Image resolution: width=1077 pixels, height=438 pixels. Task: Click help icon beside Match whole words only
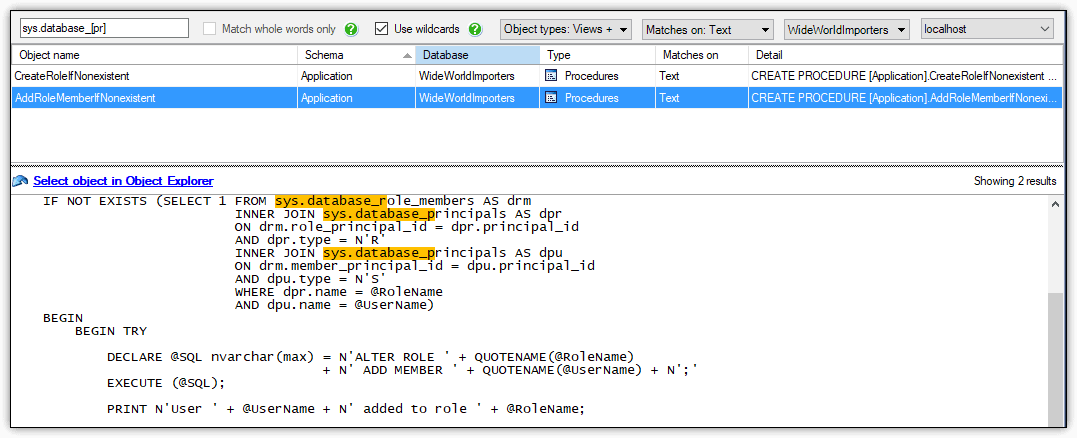coord(351,30)
